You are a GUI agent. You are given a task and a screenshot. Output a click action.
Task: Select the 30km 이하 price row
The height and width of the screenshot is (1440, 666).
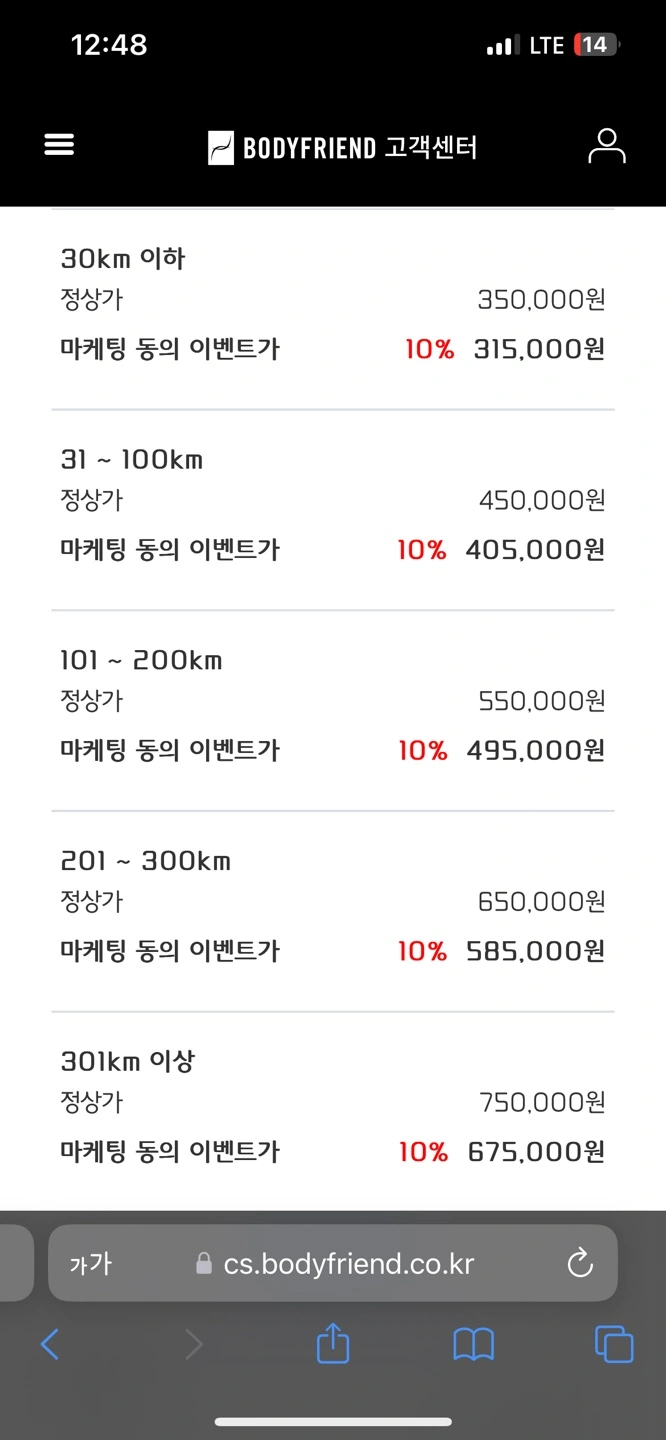tap(123, 259)
